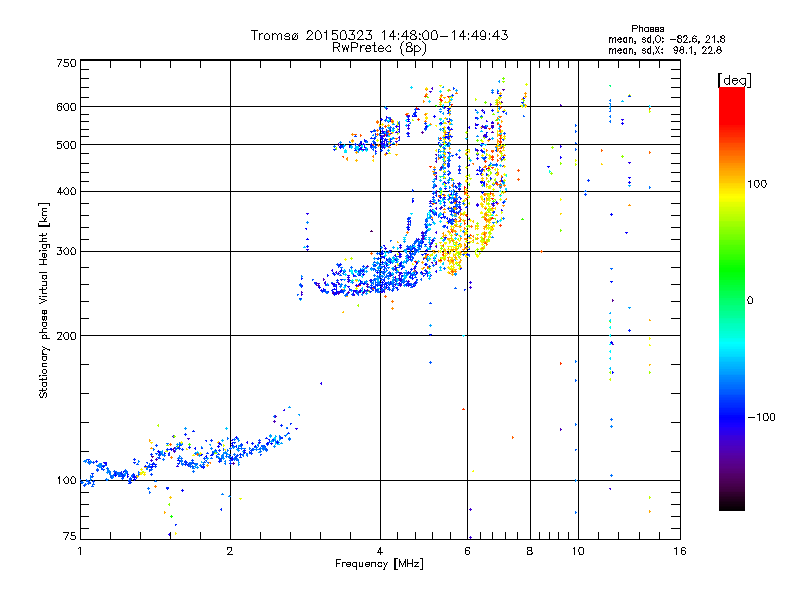The height and width of the screenshot is (600, 800).
Task: Select the 'RwPretec (8p)' subtitle text
Action: click(379, 48)
